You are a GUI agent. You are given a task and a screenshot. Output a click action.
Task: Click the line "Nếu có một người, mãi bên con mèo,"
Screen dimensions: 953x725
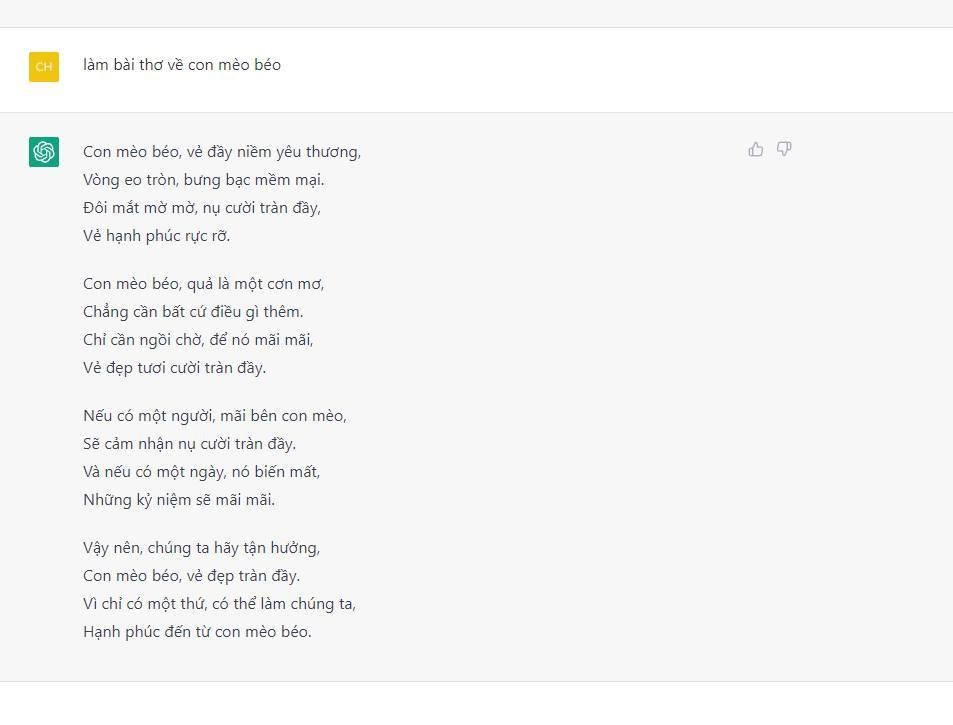click(x=215, y=416)
